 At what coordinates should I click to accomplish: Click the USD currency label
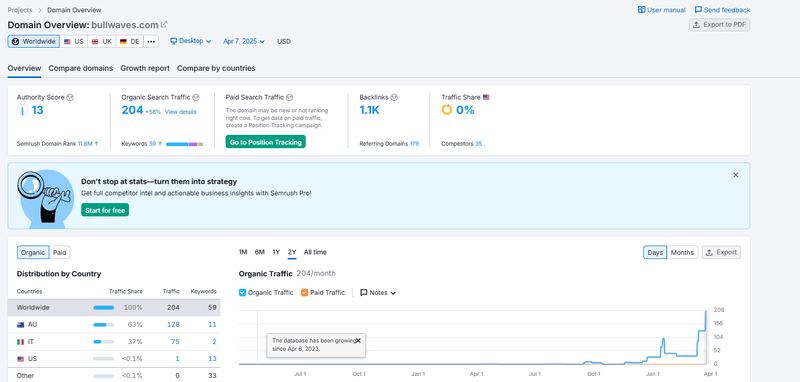284,41
